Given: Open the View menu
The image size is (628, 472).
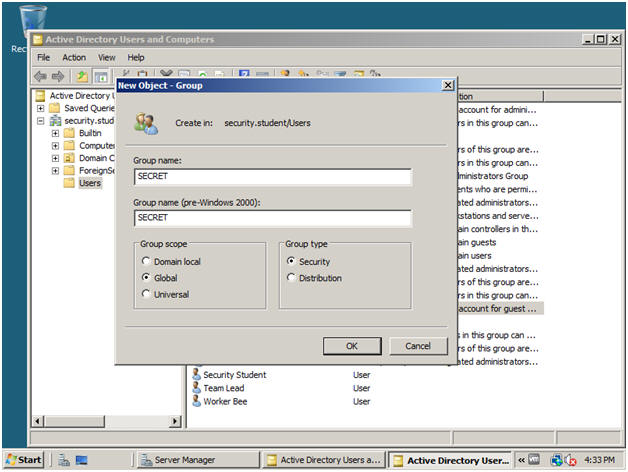Looking at the screenshot, I should (107, 57).
